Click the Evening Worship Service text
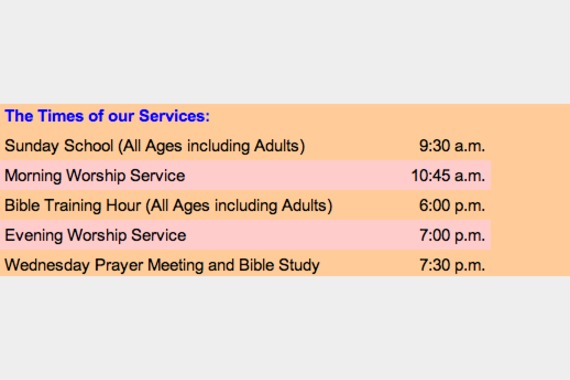Viewport: 570px width, 380px height. pyautogui.click(x=95, y=235)
